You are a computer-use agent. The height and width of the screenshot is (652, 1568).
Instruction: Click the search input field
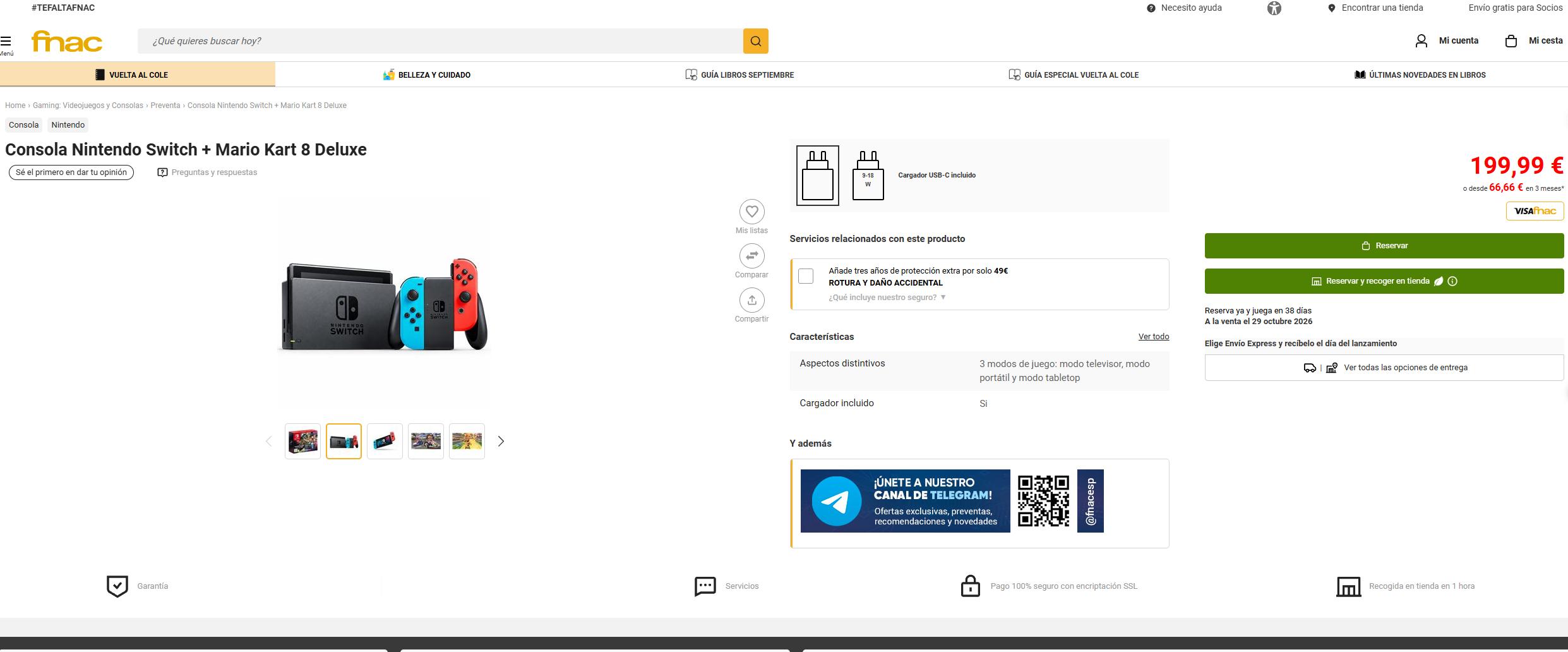coord(441,41)
